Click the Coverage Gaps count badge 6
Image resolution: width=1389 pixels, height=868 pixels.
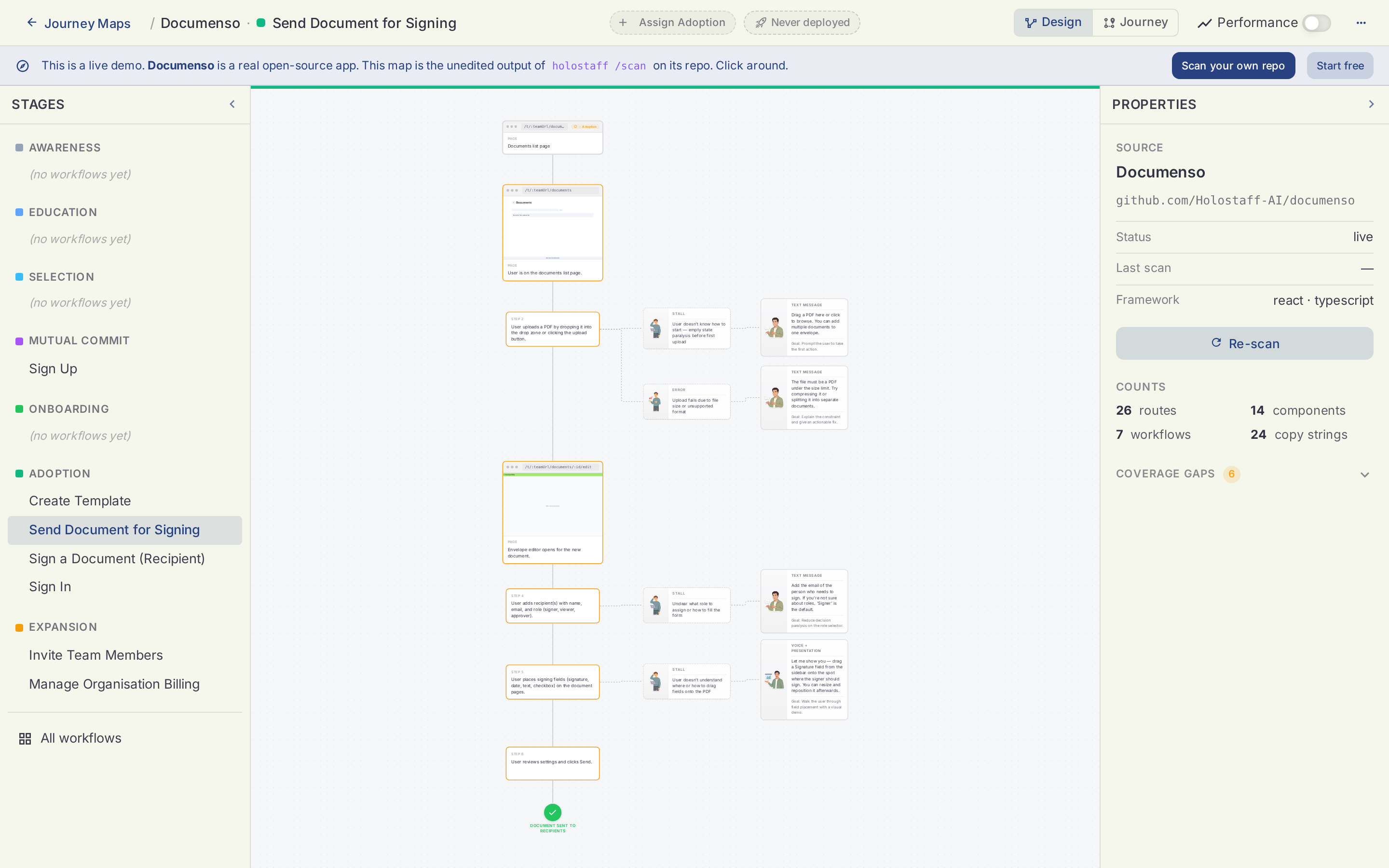pyautogui.click(x=1231, y=474)
